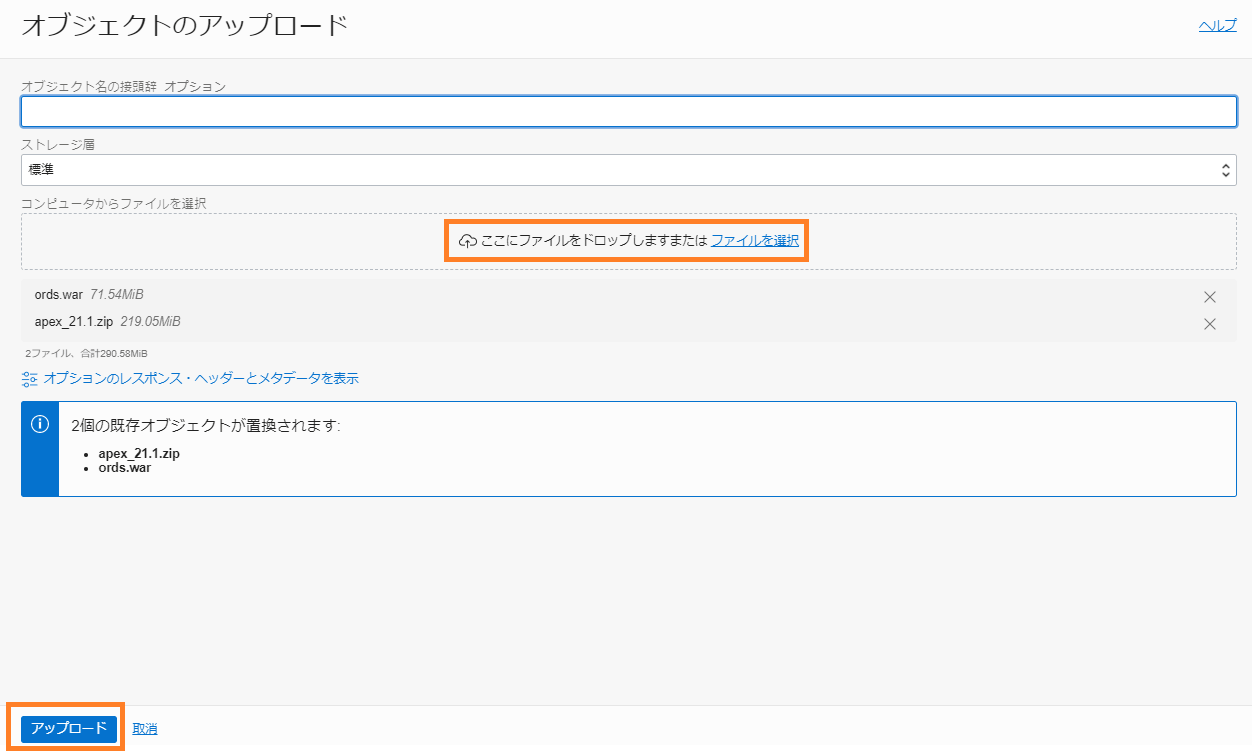
Task: Click the 71.54MiB file size text
Action: (x=117, y=295)
